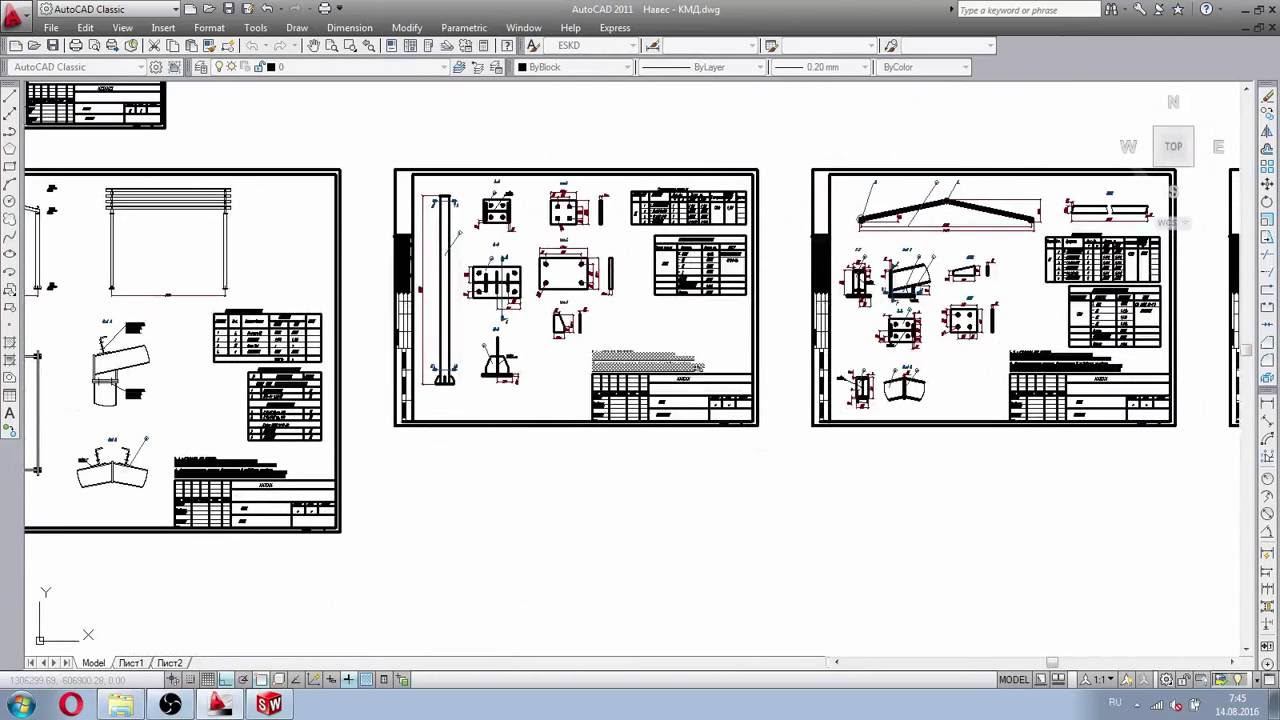Switch to the Лист2 layout tab
This screenshot has width=1280, height=720.
(x=169, y=663)
